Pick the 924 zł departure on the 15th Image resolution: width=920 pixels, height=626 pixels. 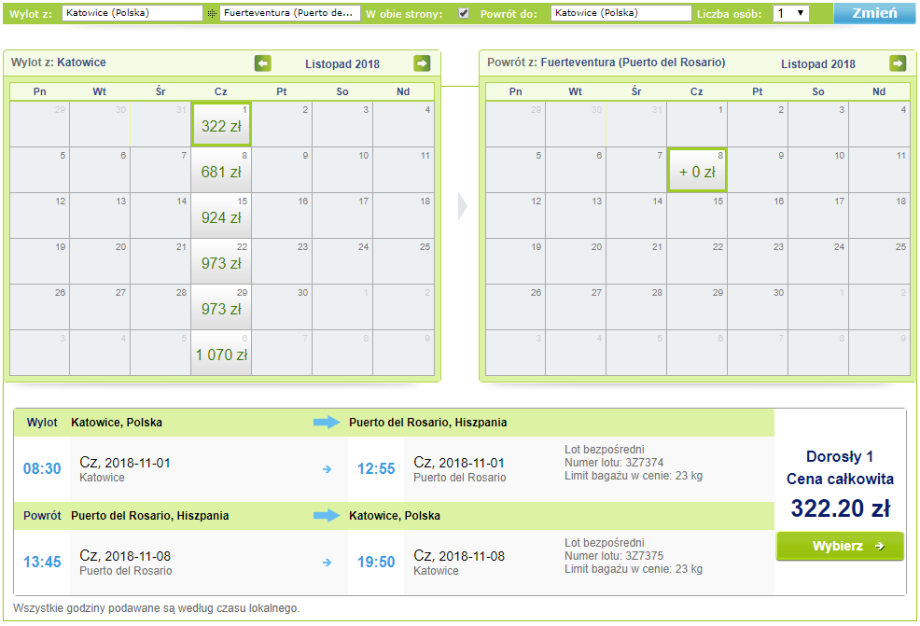(221, 216)
